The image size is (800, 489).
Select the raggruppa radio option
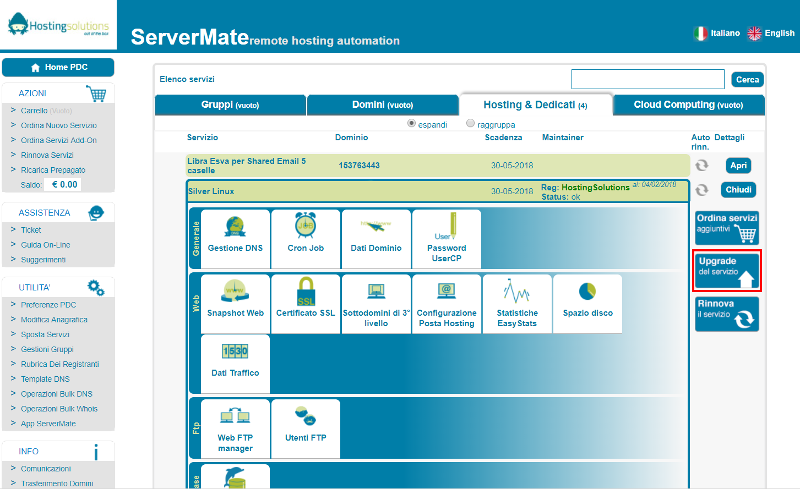pos(470,123)
